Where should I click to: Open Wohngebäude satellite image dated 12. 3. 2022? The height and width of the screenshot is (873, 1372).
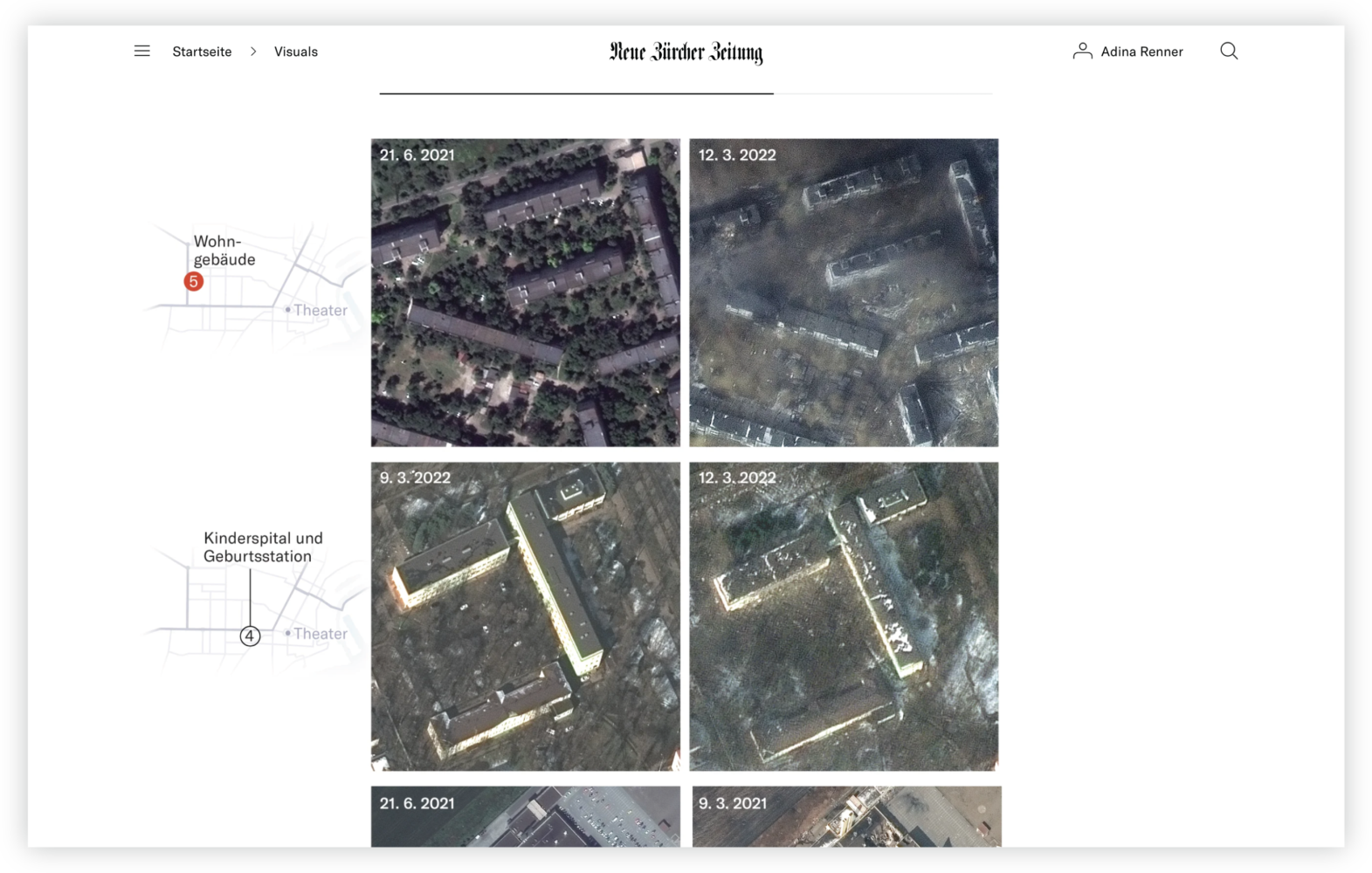(x=844, y=292)
